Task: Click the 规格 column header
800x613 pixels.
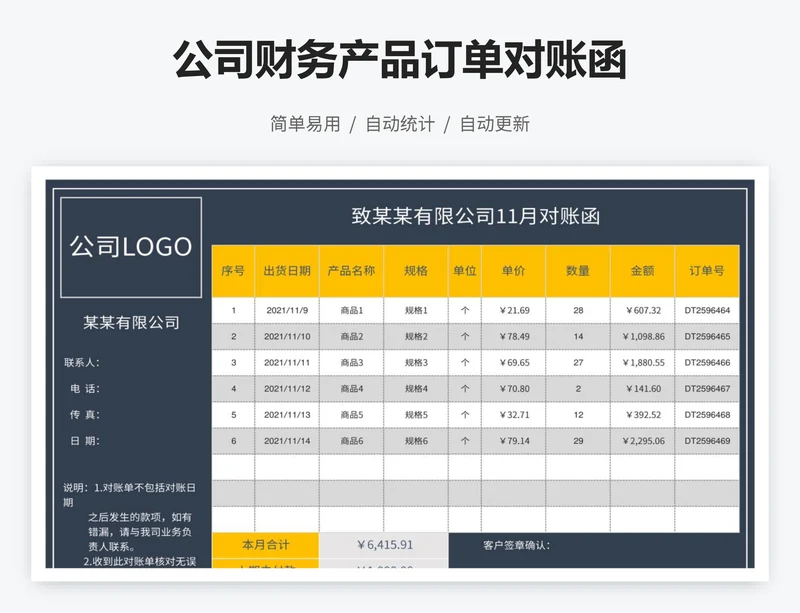Action: [416, 271]
